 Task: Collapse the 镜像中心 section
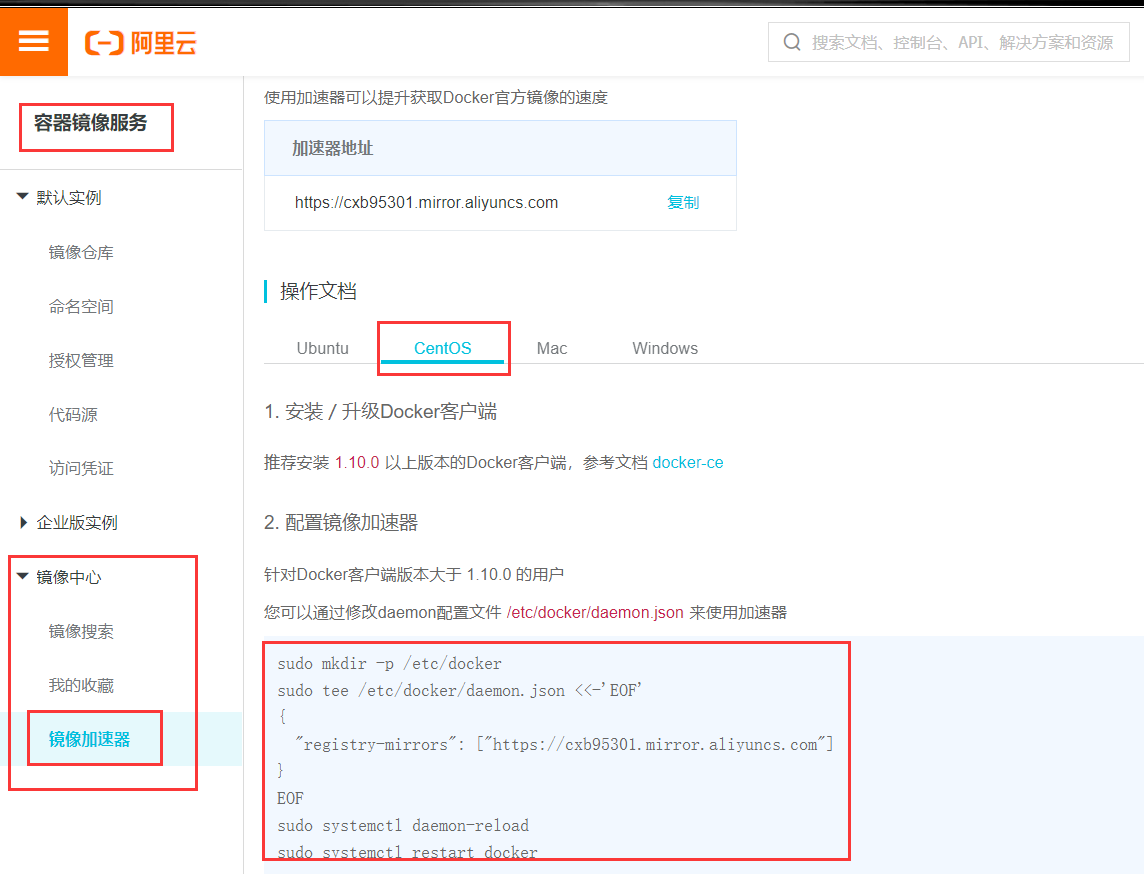(x=23, y=577)
